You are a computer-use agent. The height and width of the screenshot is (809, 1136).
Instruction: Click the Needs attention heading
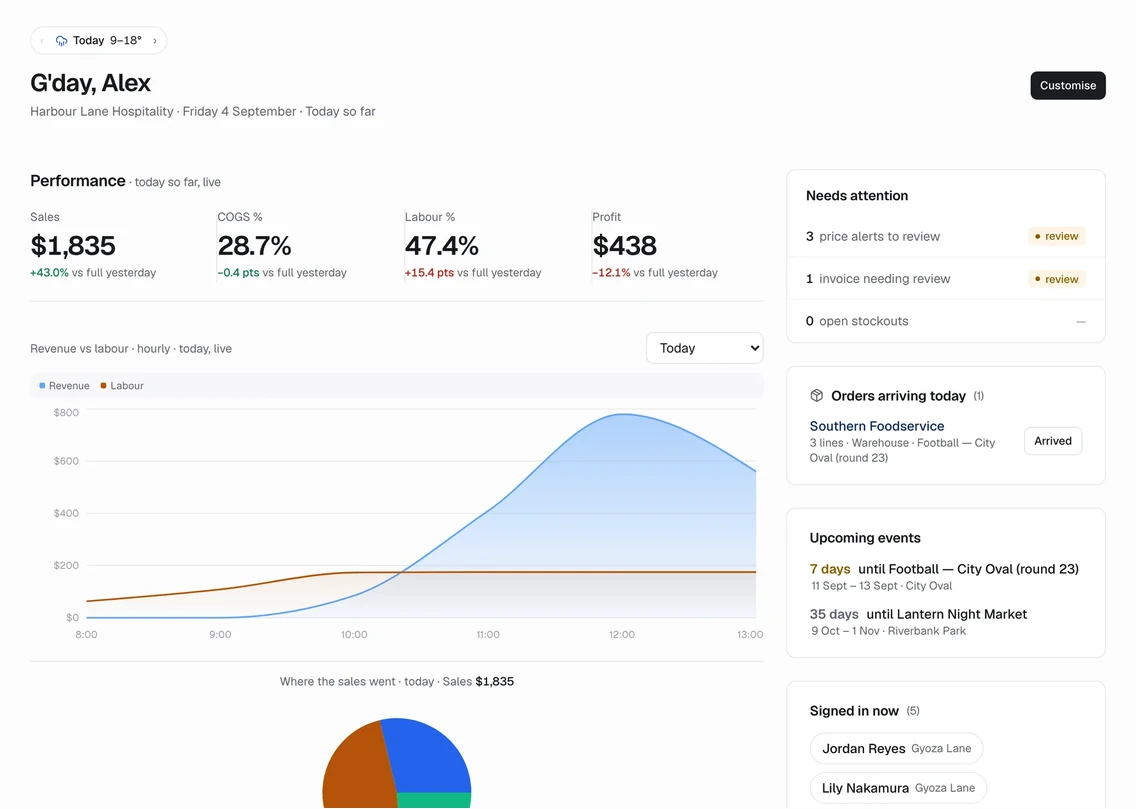coord(856,196)
